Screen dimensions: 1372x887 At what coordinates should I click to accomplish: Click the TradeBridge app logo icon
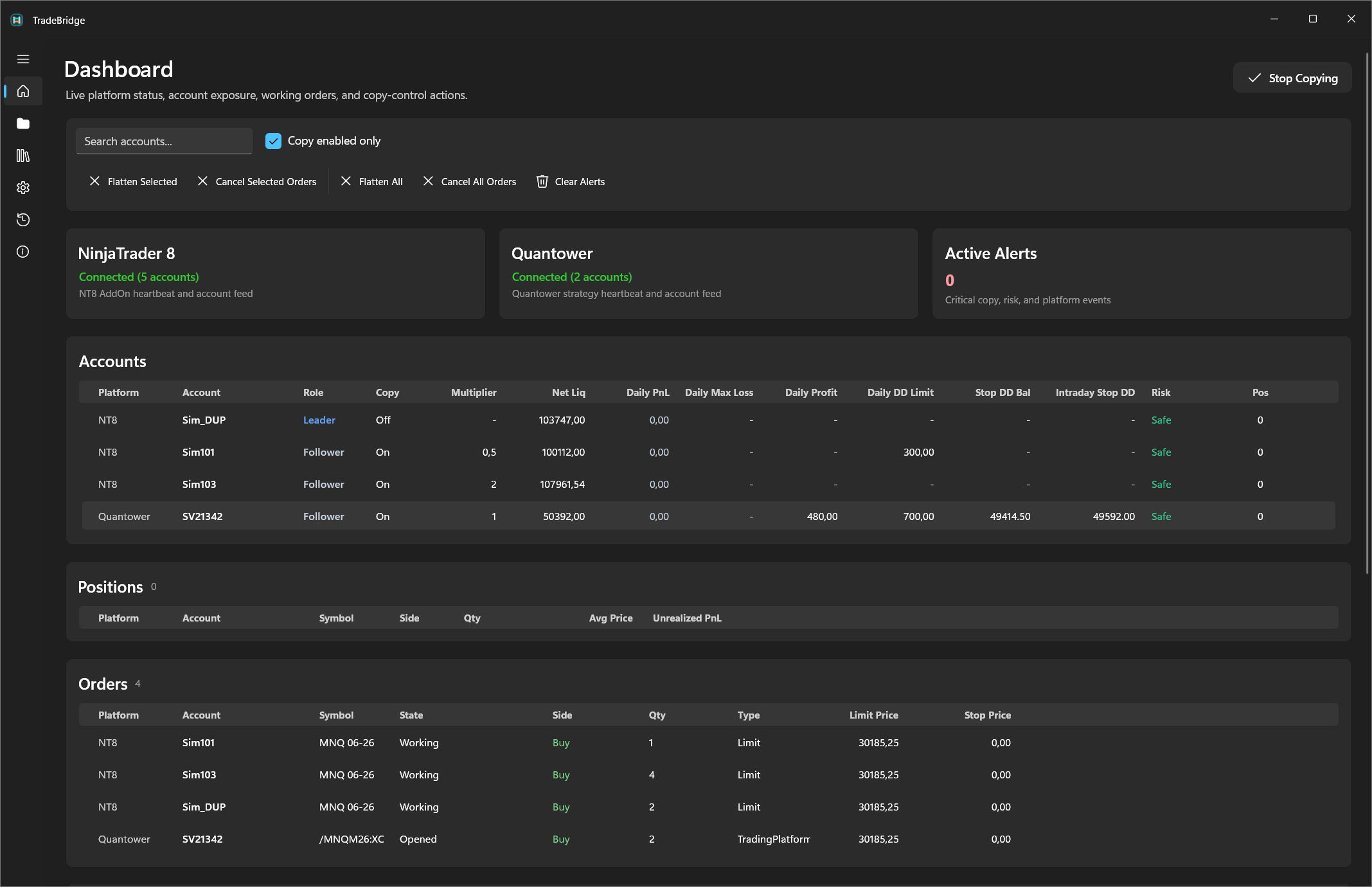pyautogui.click(x=17, y=20)
